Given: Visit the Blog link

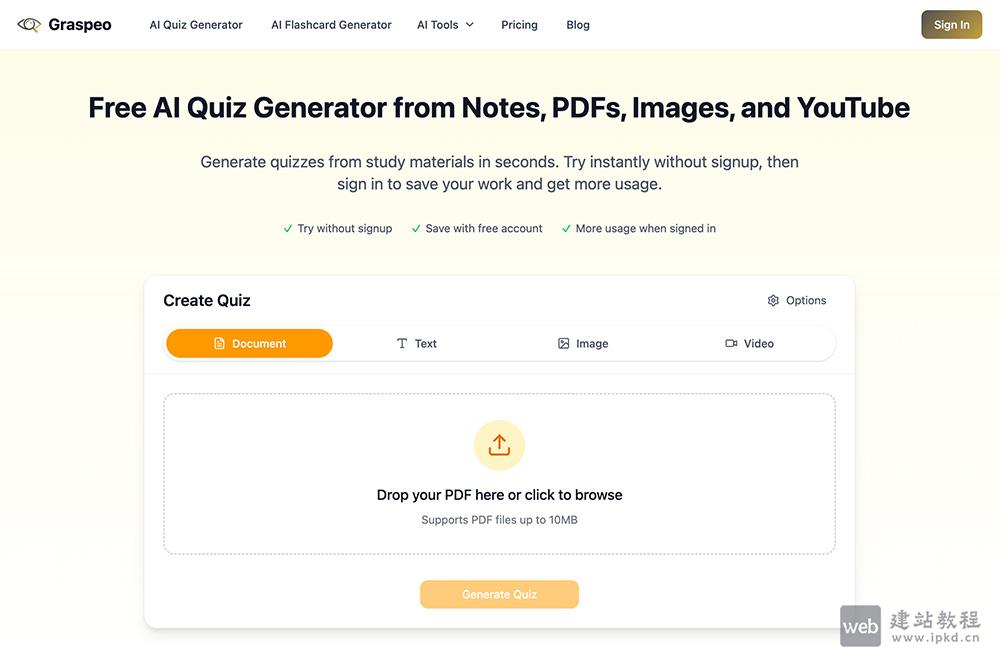Looking at the screenshot, I should [578, 25].
